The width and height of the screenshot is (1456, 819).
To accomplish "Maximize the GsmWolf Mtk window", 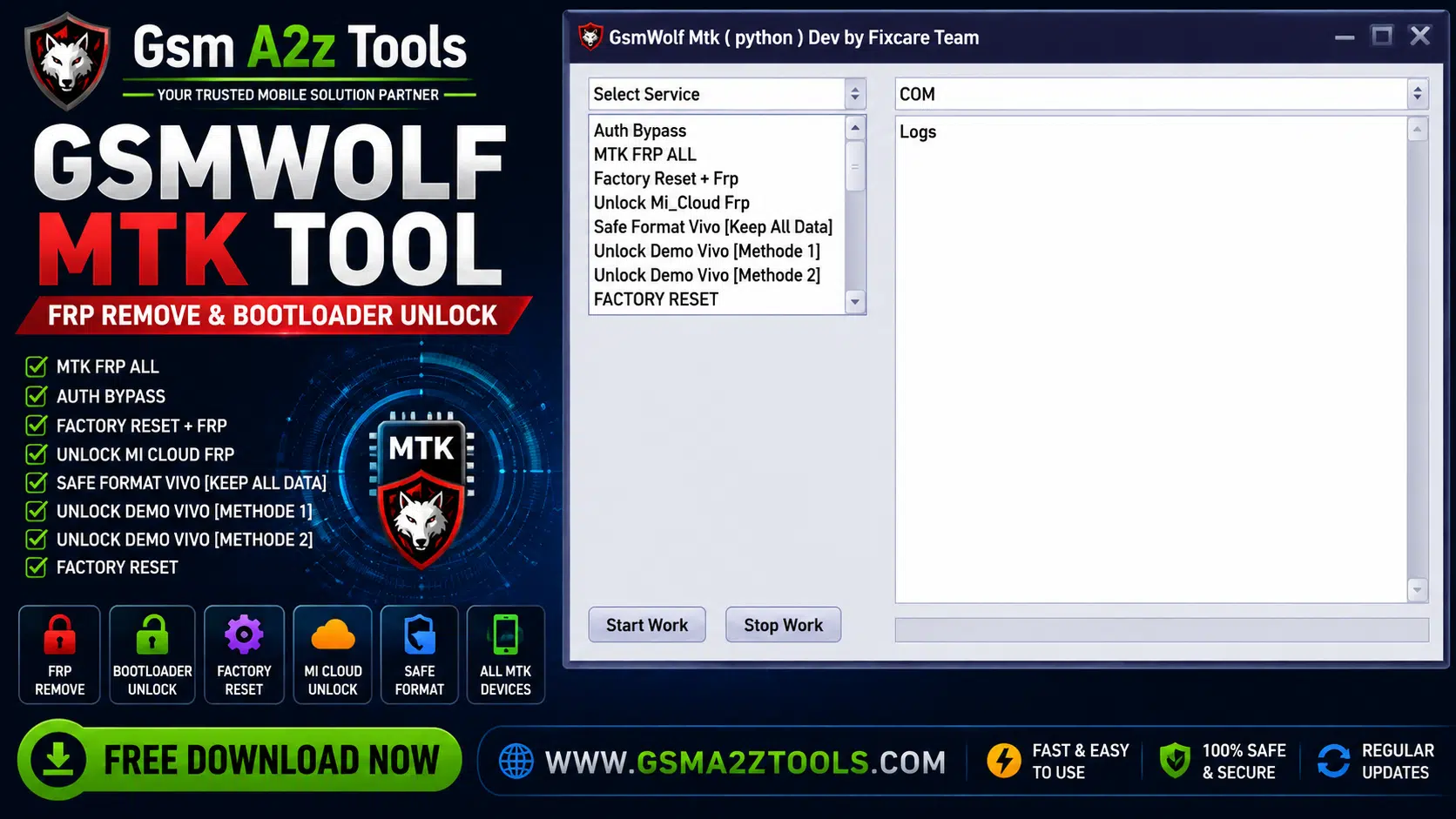I will coord(1382,36).
